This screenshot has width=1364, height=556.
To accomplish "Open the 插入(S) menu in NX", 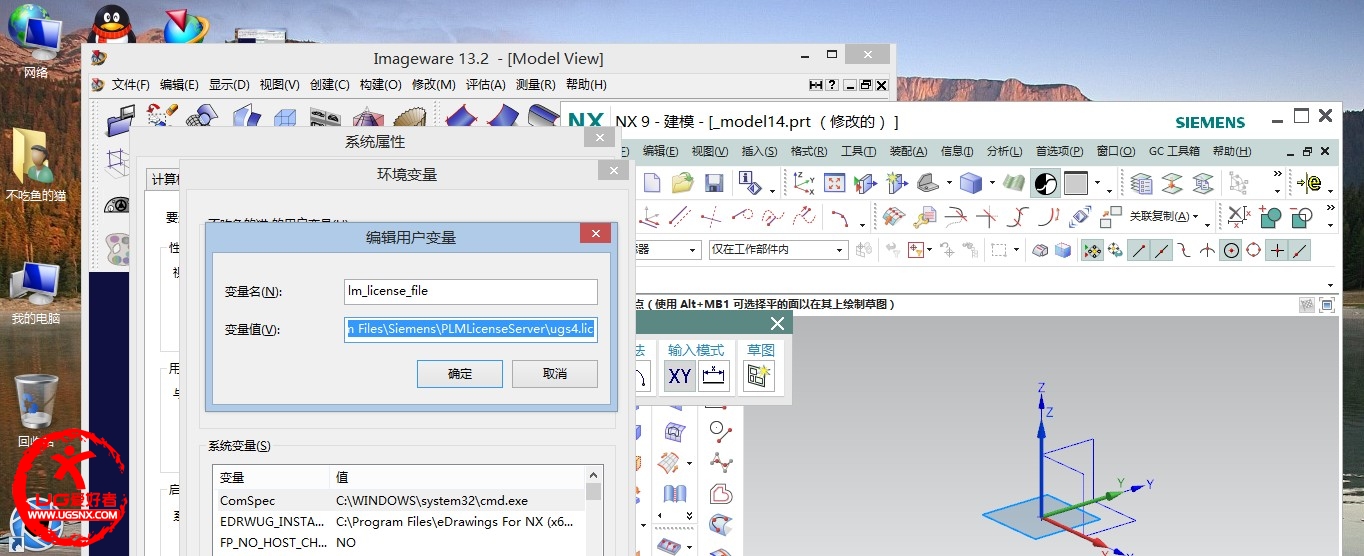I will click(x=759, y=152).
